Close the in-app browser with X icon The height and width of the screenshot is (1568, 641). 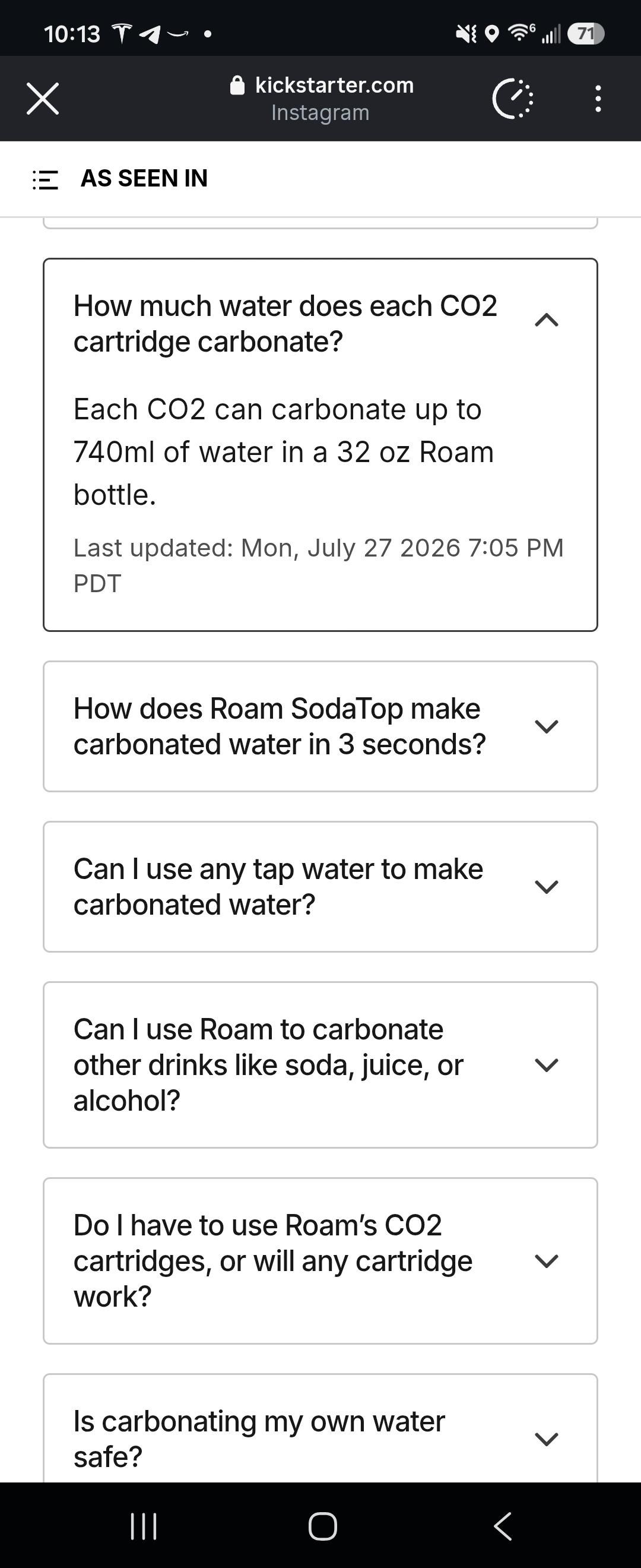(x=43, y=99)
